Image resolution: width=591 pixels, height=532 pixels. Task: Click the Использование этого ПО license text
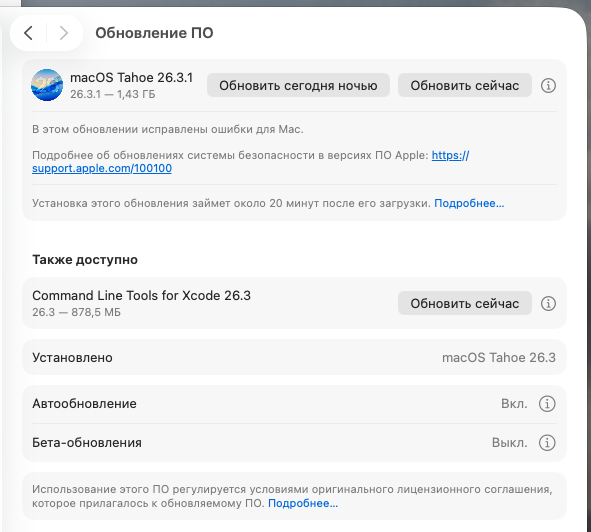pos(292,496)
